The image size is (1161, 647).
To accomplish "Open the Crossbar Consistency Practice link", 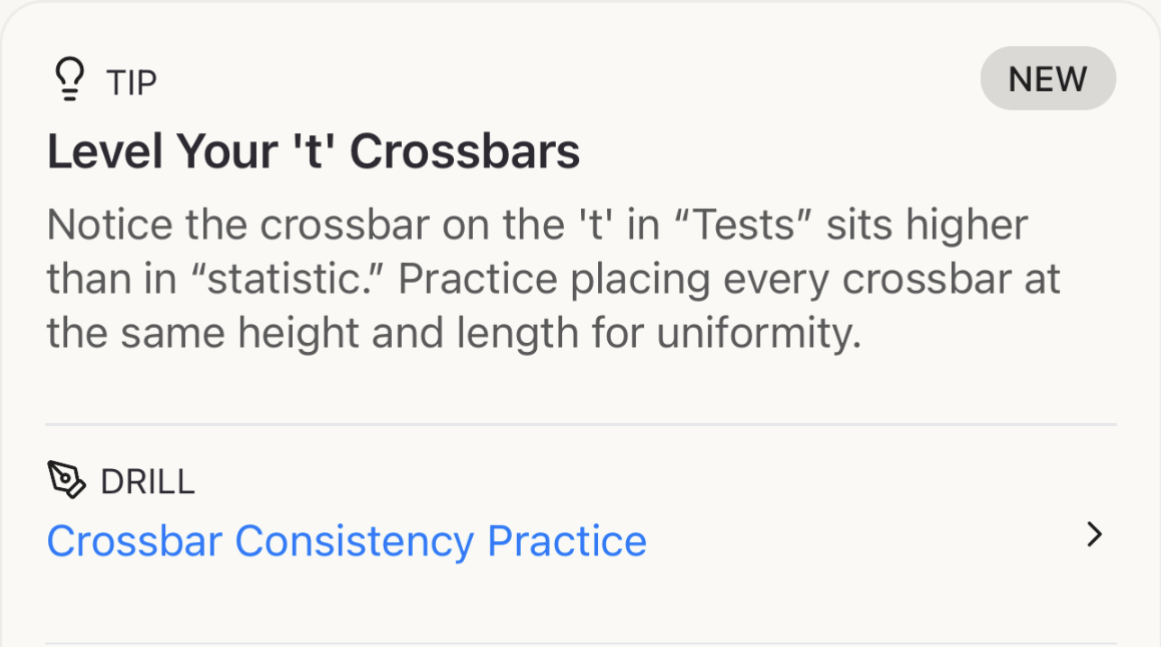I will tap(346, 541).
